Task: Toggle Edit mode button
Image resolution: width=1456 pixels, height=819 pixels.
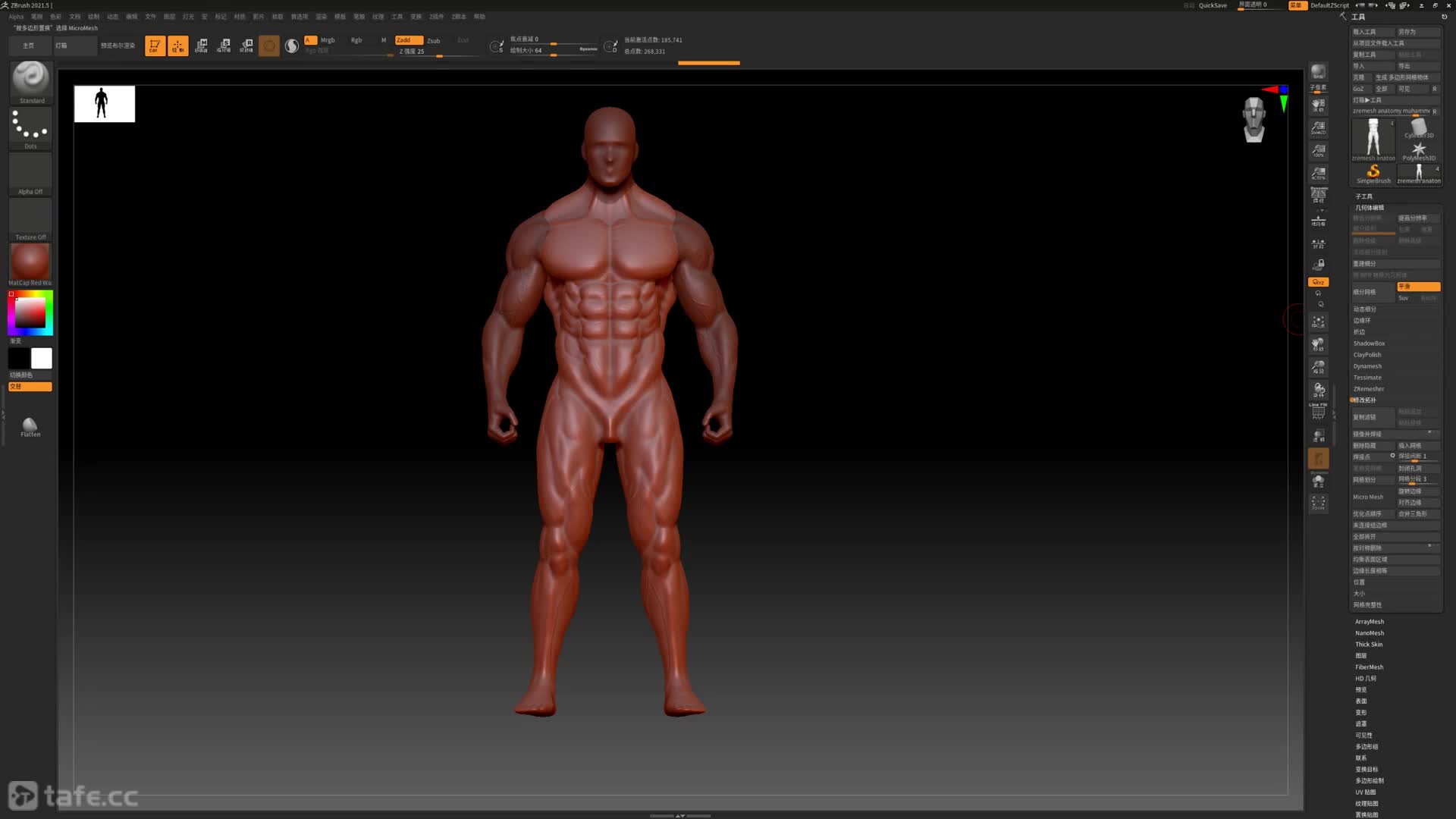Action: (155, 45)
